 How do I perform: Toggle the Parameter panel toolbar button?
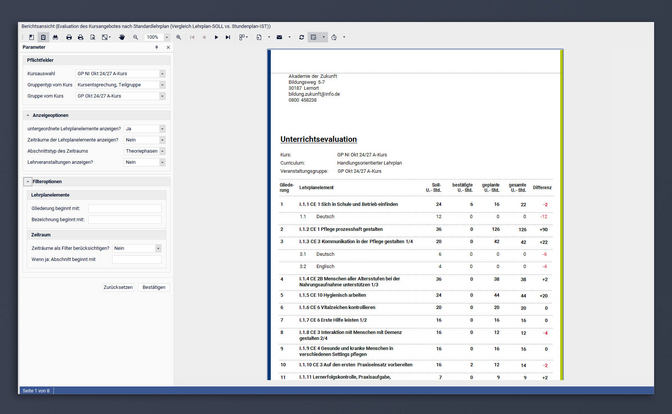click(43, 36)
